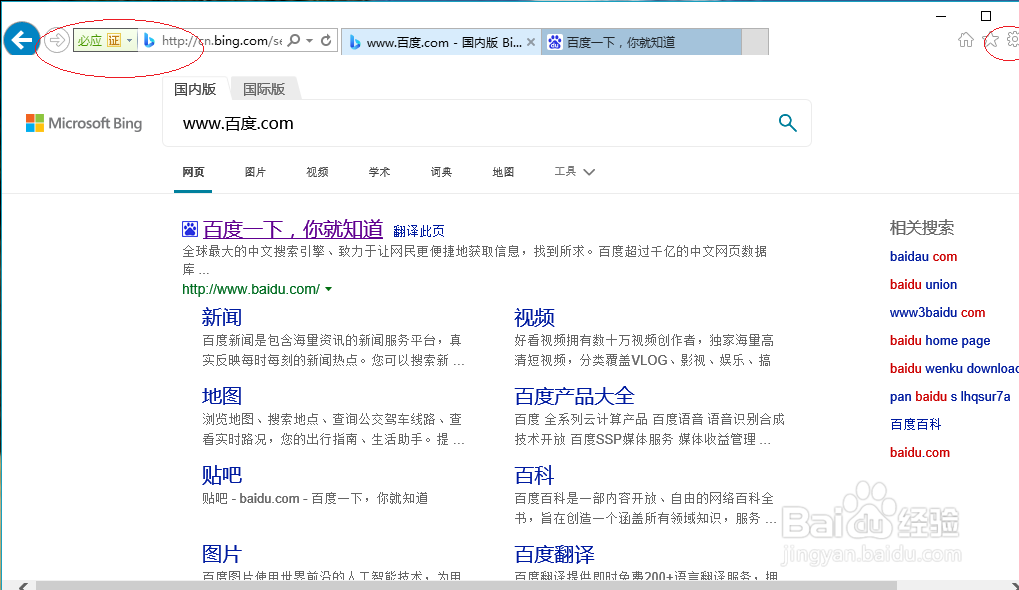The width and height of the screenshot is (1019, 590).
Task: Click related search baidu home page
Action: (940, 340)
